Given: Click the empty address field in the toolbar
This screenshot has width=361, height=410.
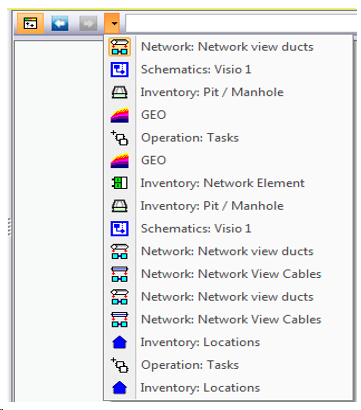Looking at the screenshot, I should (x=241, y=23).
